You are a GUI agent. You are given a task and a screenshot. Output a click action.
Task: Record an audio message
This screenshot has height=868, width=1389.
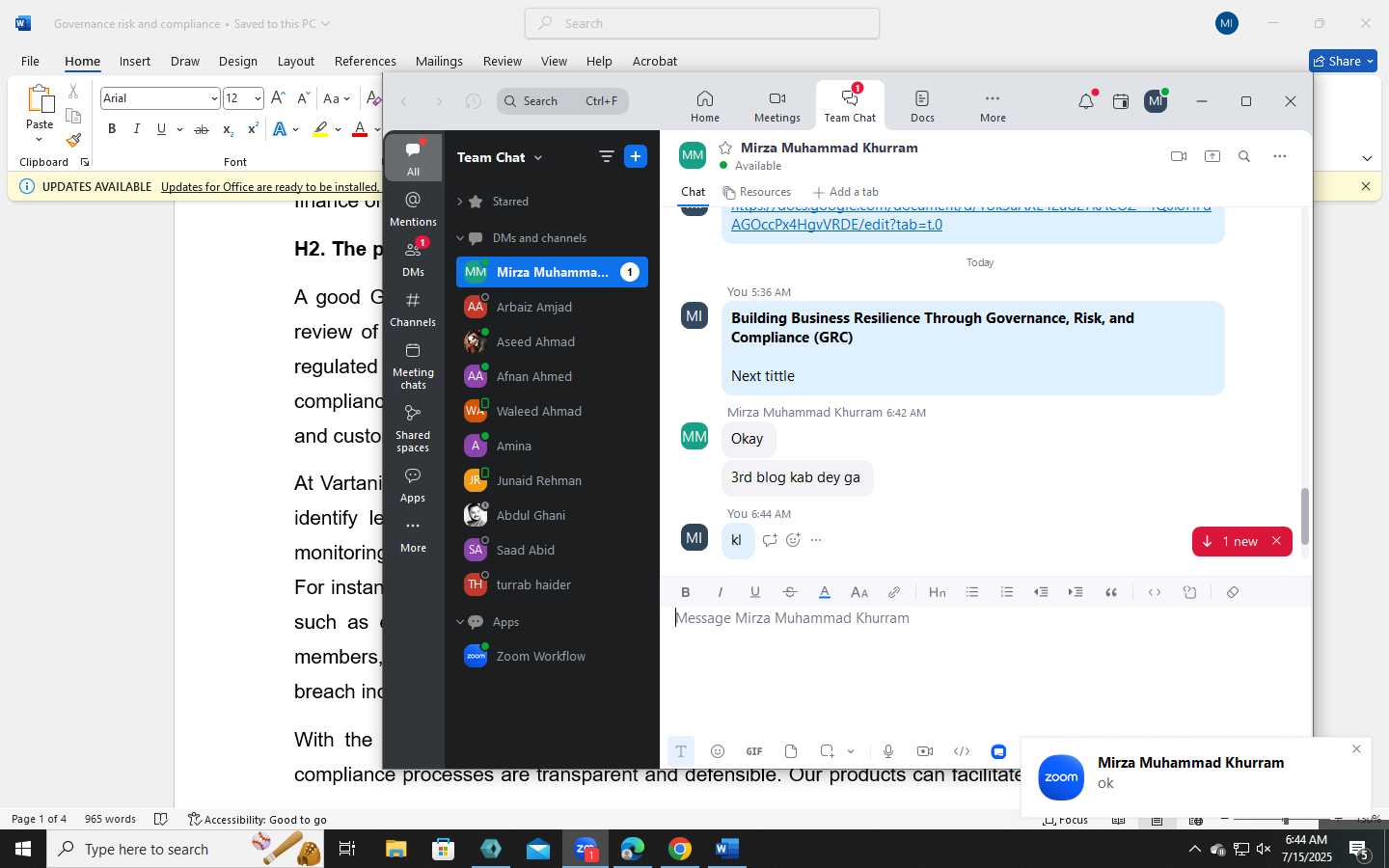887,751
